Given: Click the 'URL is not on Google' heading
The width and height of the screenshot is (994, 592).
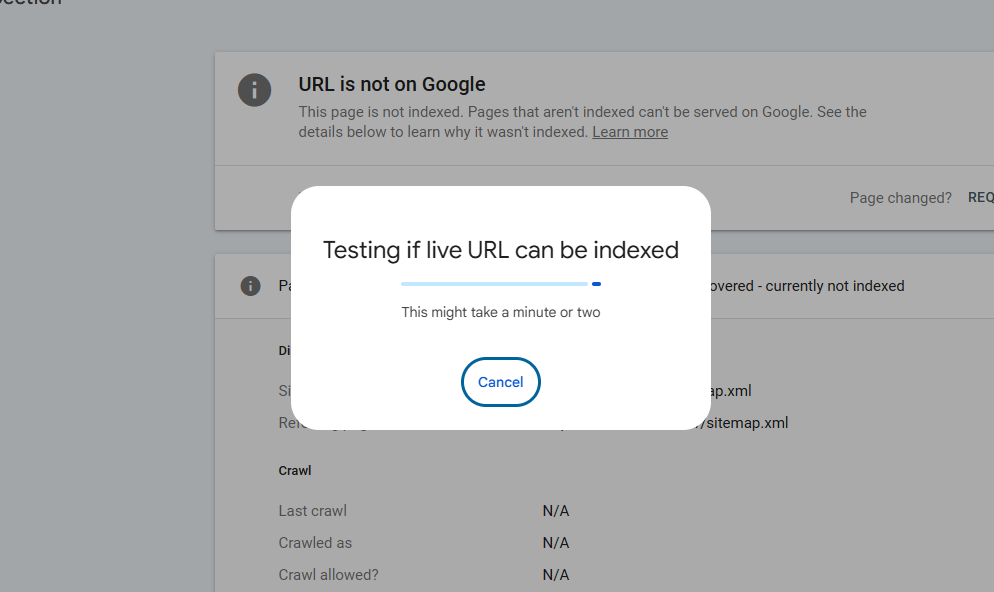Looking at the screenshot, I should pos(391,84).
